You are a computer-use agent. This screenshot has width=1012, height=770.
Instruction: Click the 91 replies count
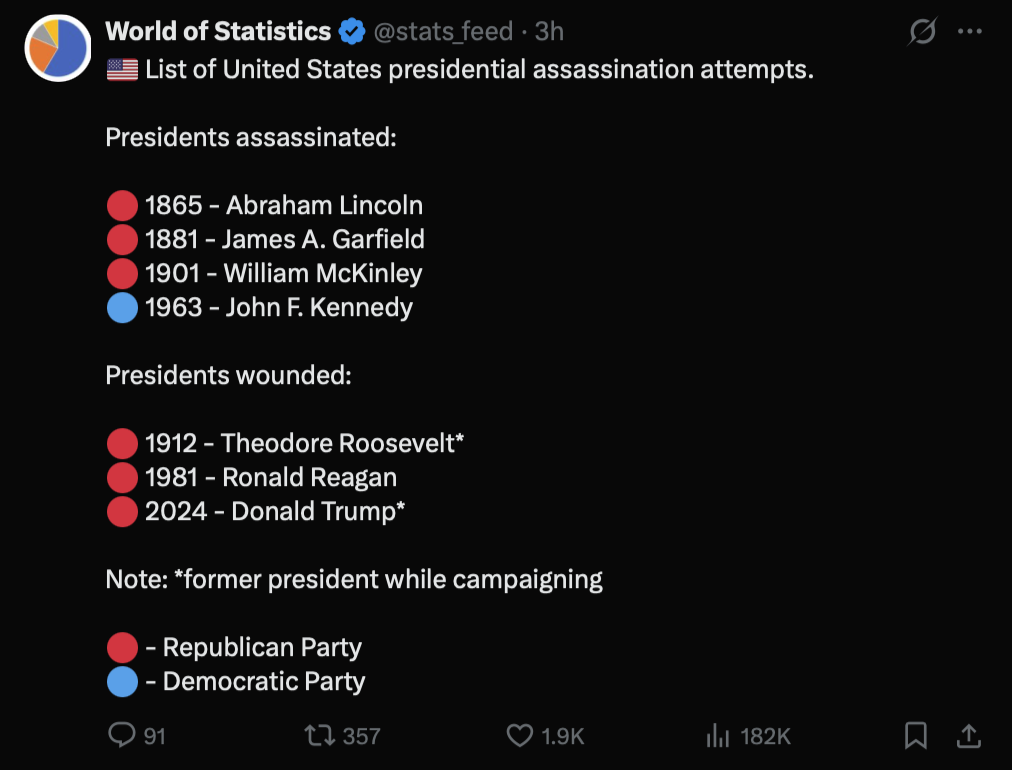154,737
